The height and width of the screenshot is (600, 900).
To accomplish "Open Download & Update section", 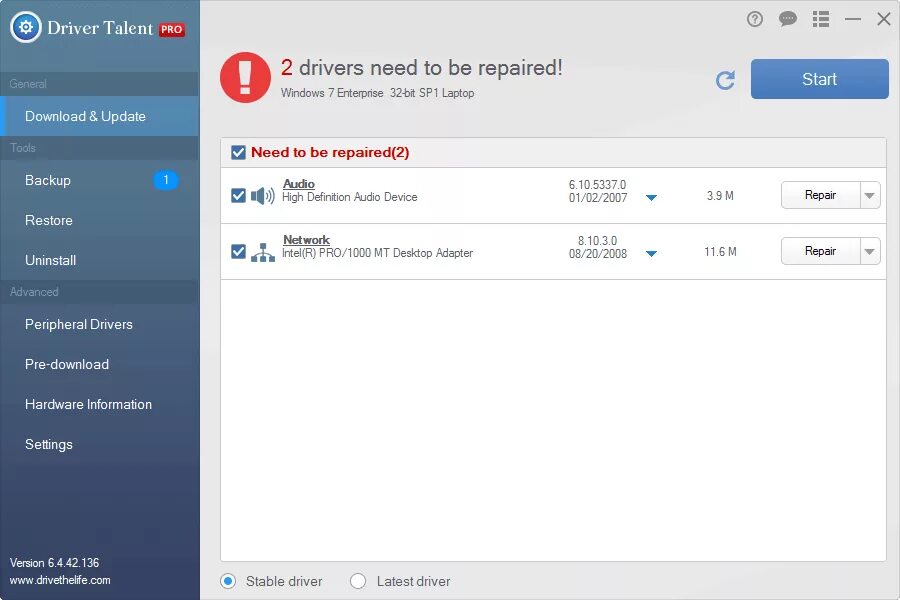I will (99, 116).
